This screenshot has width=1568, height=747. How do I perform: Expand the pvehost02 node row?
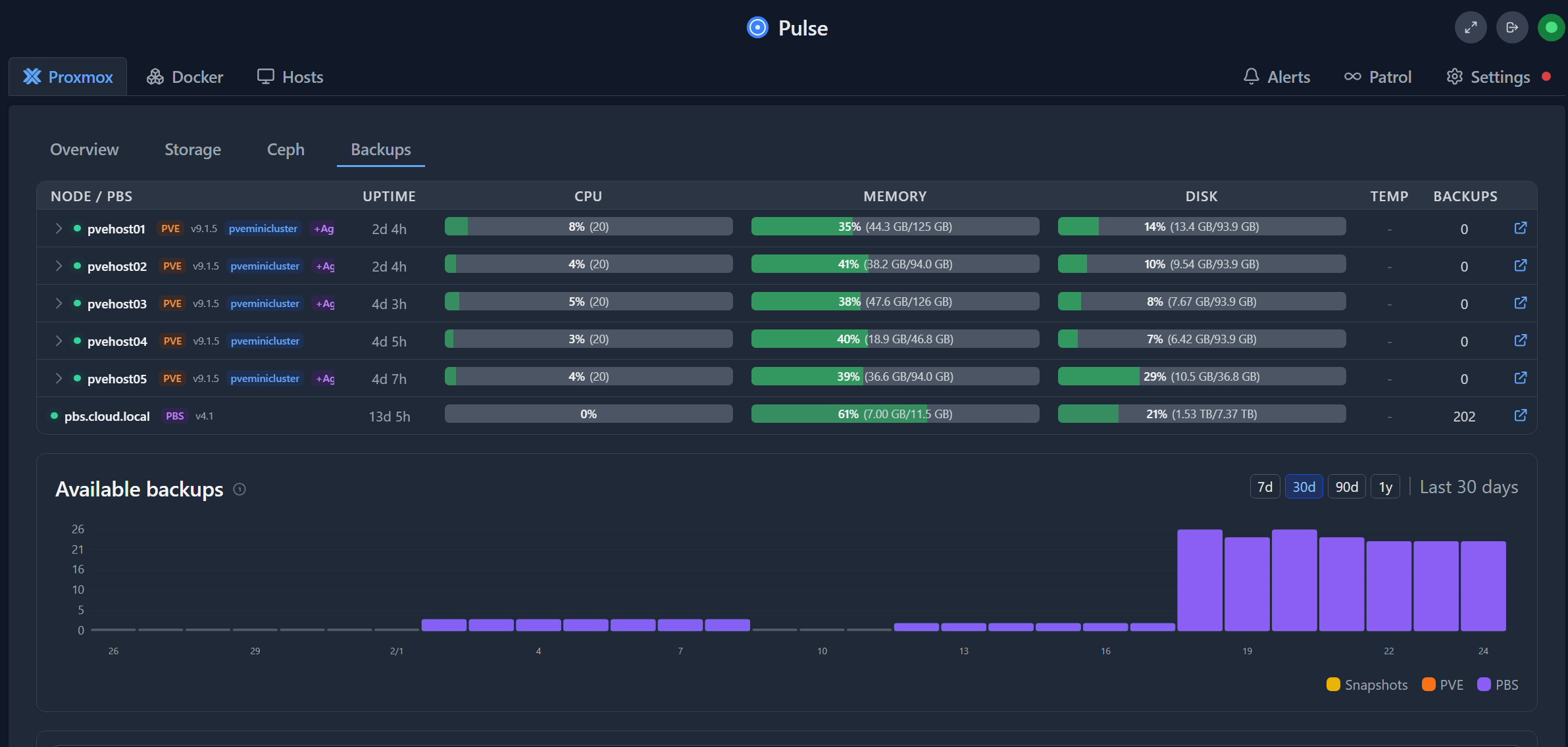(x=58, y=266)
